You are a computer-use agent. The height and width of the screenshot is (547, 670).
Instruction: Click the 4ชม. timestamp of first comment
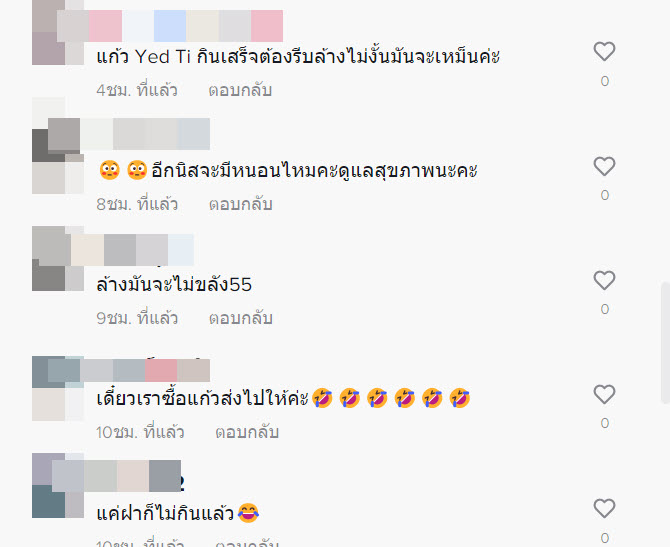(137, 90)
